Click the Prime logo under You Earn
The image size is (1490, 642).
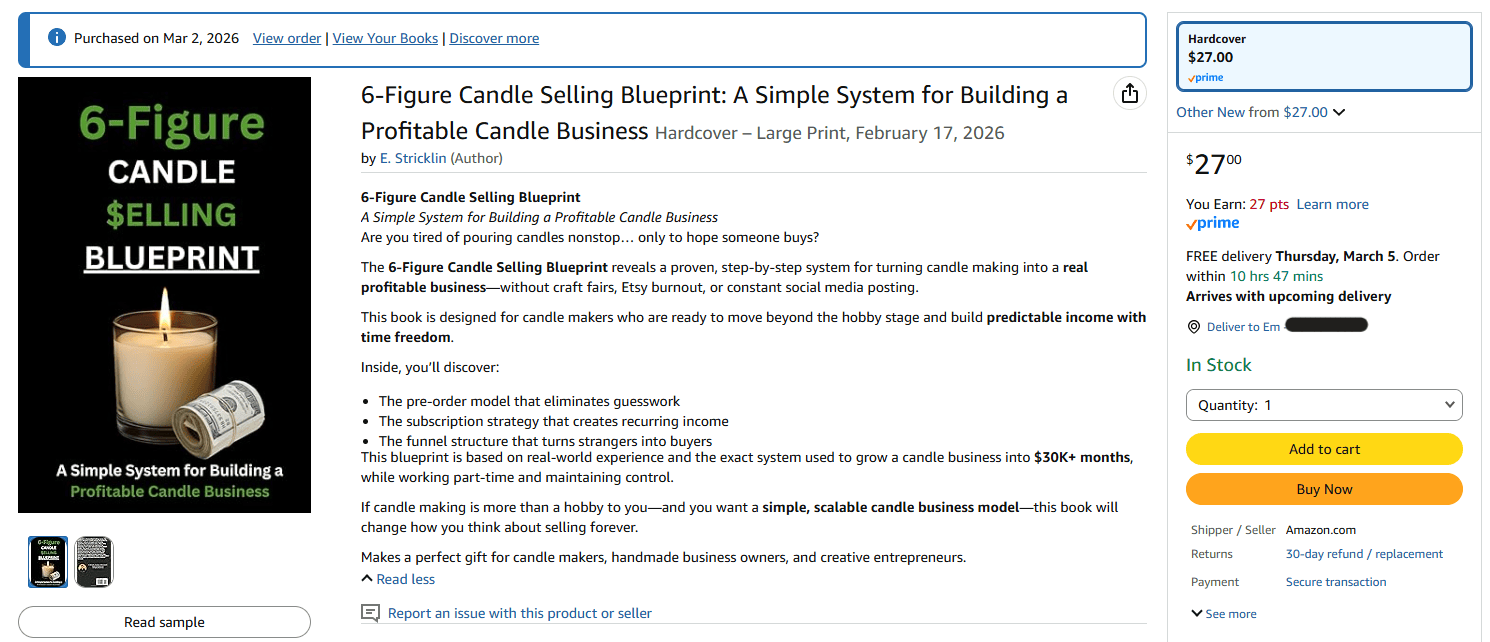(1213, 223)
